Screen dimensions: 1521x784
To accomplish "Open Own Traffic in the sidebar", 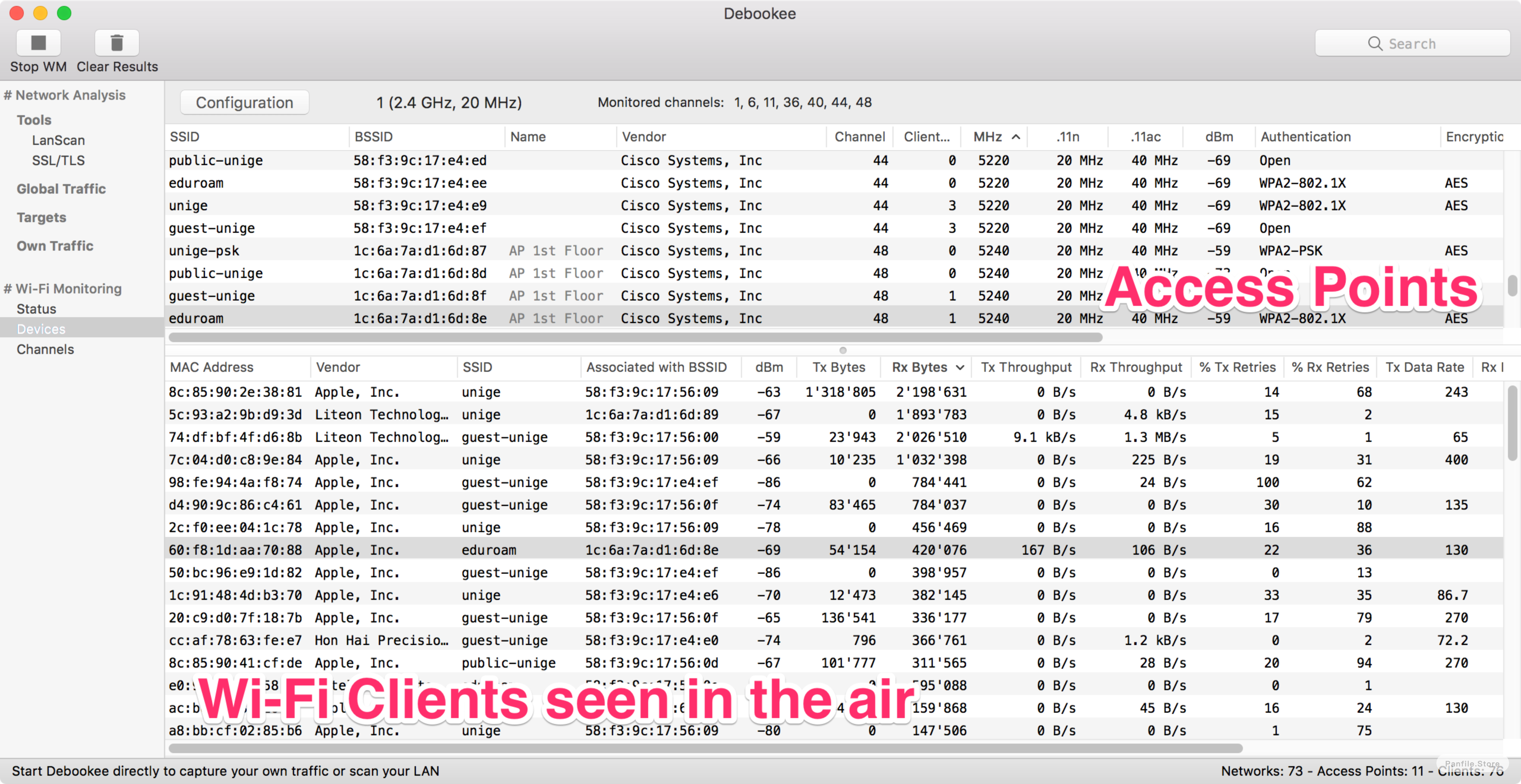I will pos(55,246).
